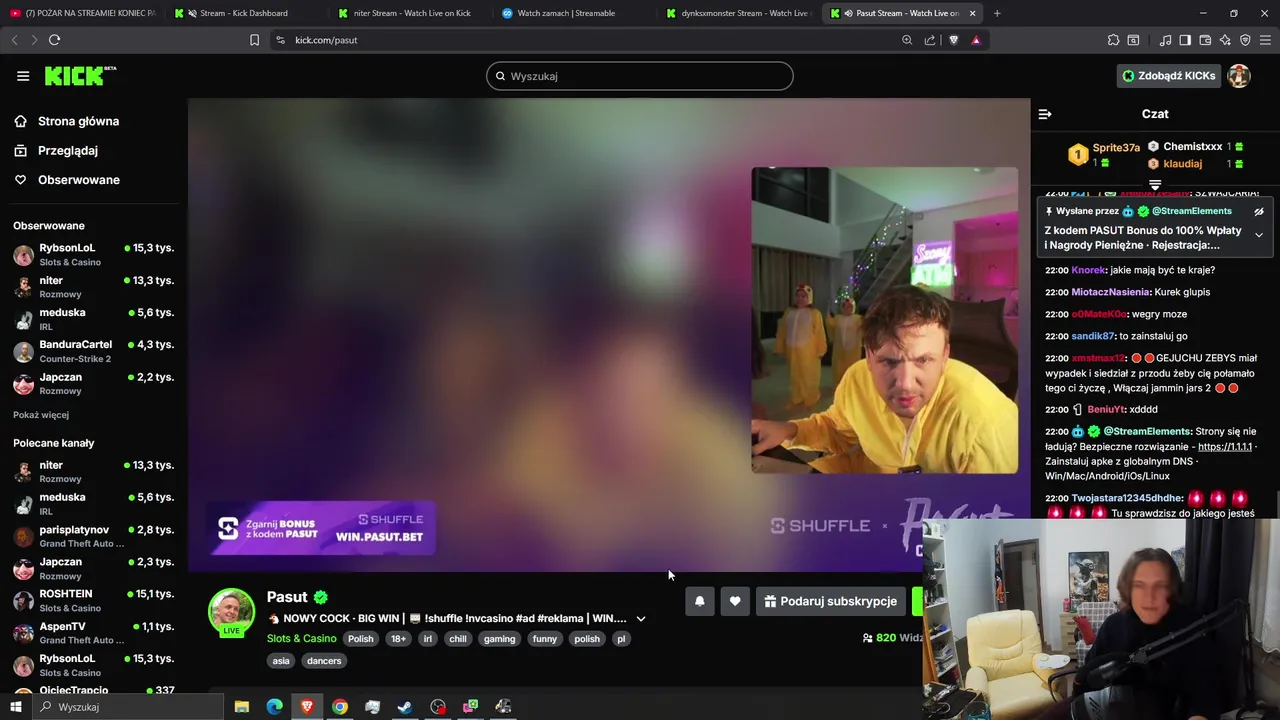
Task: Click the share page icon in address bar
Action: pyautogui.click(x=930, y=40)
